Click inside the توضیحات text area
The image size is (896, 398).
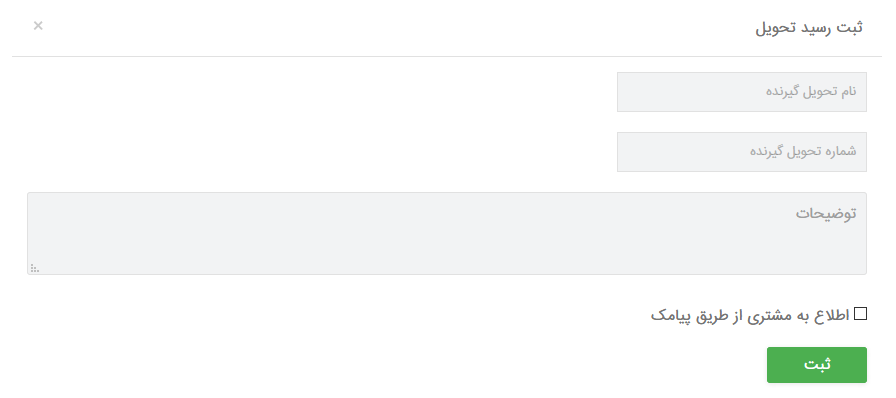pos(447,233)
